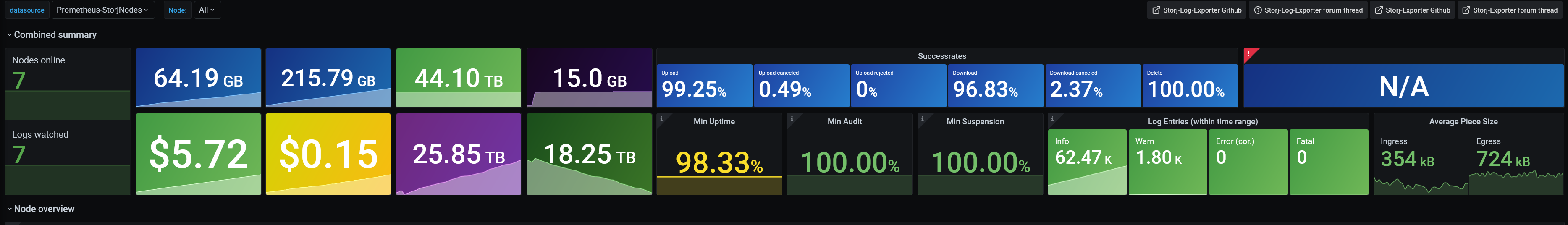The height and width of the screenshot is (225, 1568).
Task: Open the Average Piece Size title menu
Action: pyautogui.click(x=1463, y=122)
